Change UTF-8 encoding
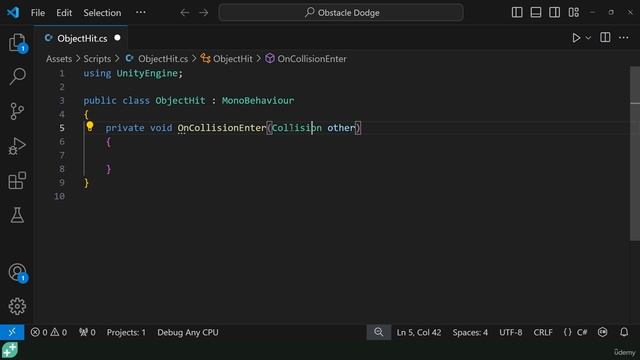The image size is (640, 360). coord(511,332)
